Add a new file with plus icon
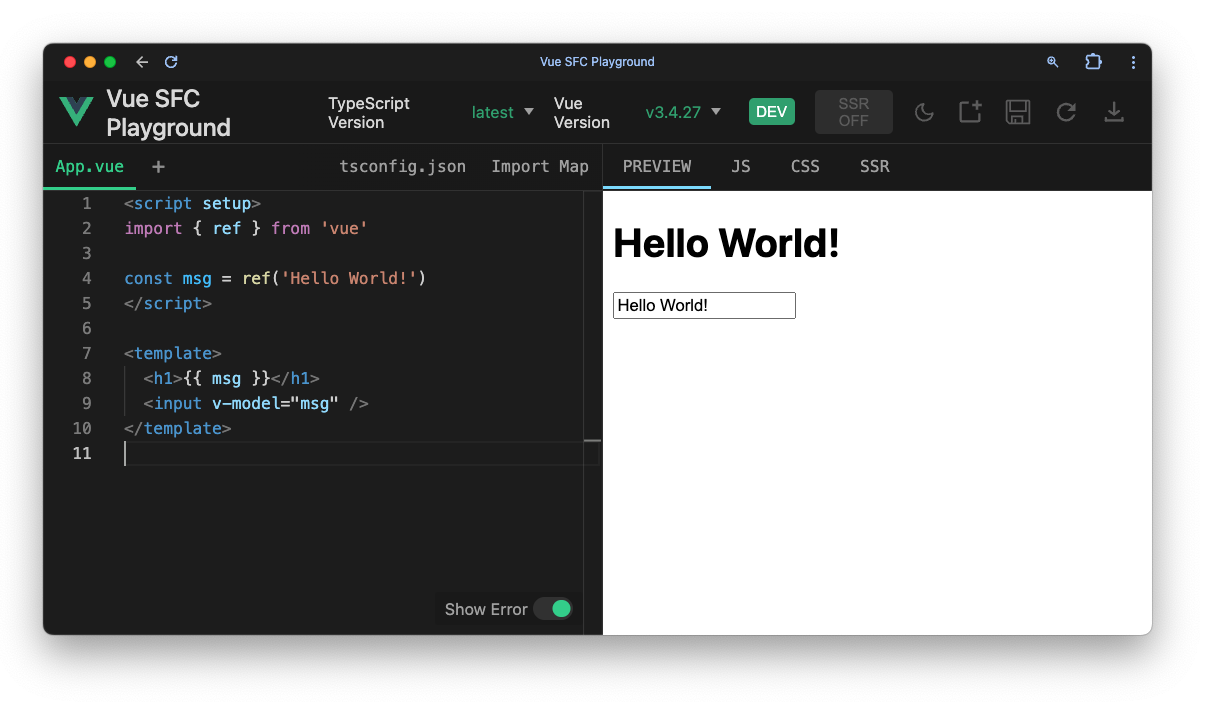The width and height of the screenshot is (1207, 718). click(x=158, y=167)
